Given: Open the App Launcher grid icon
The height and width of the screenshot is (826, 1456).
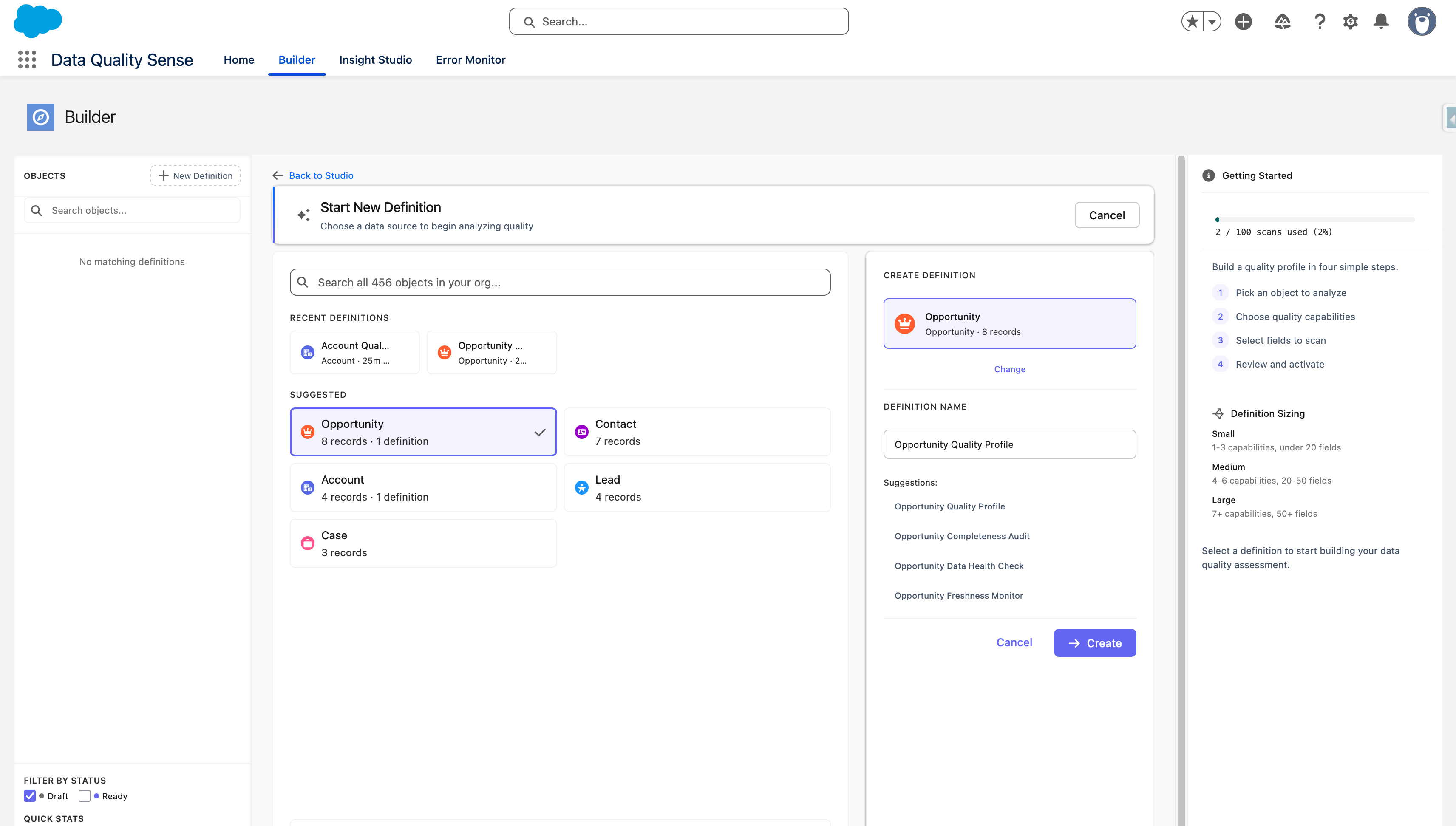Looking at the screenshot, I should [27, 59].
